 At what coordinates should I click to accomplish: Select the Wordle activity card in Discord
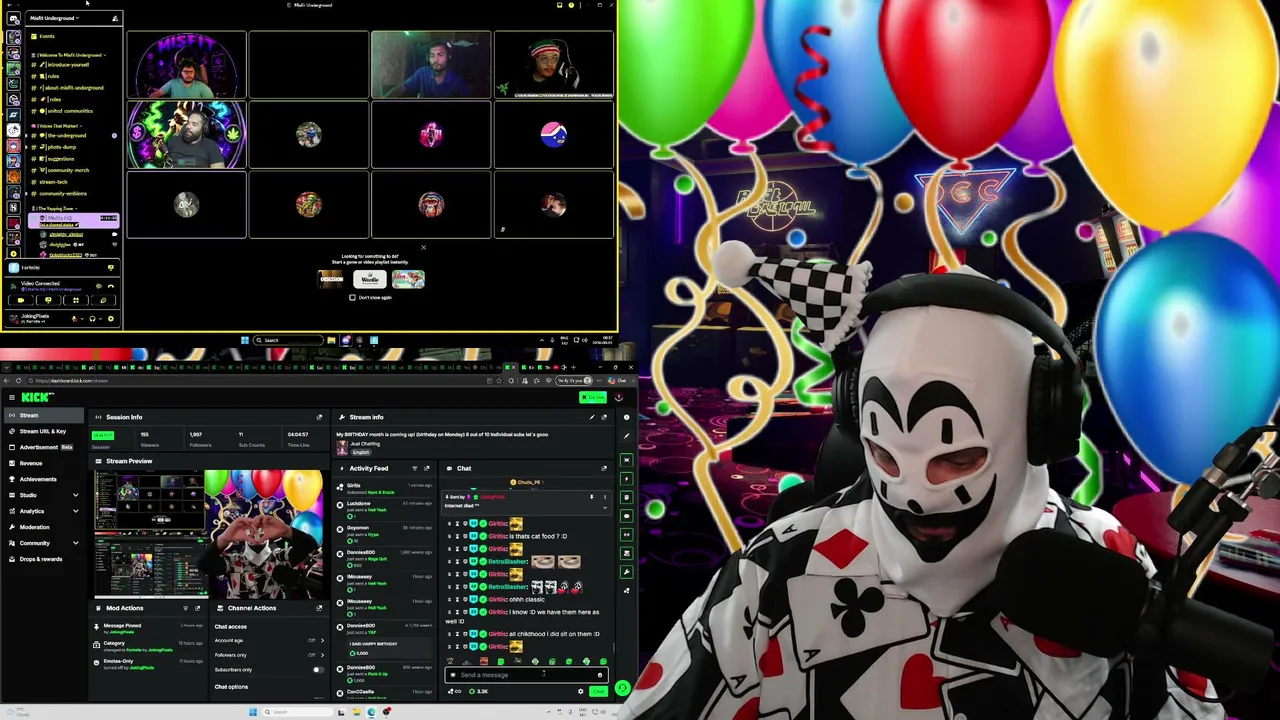tap(370, 279)
